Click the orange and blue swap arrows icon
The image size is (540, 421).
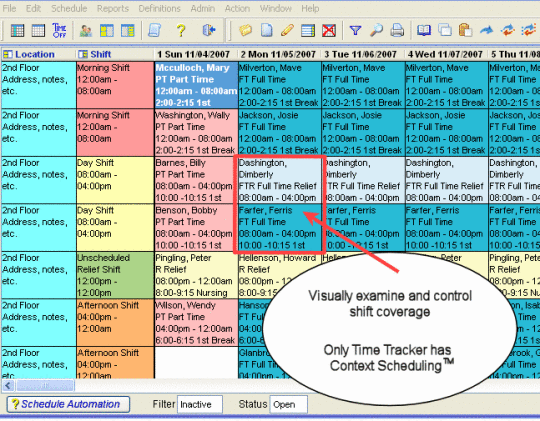(x=507, y=30)
